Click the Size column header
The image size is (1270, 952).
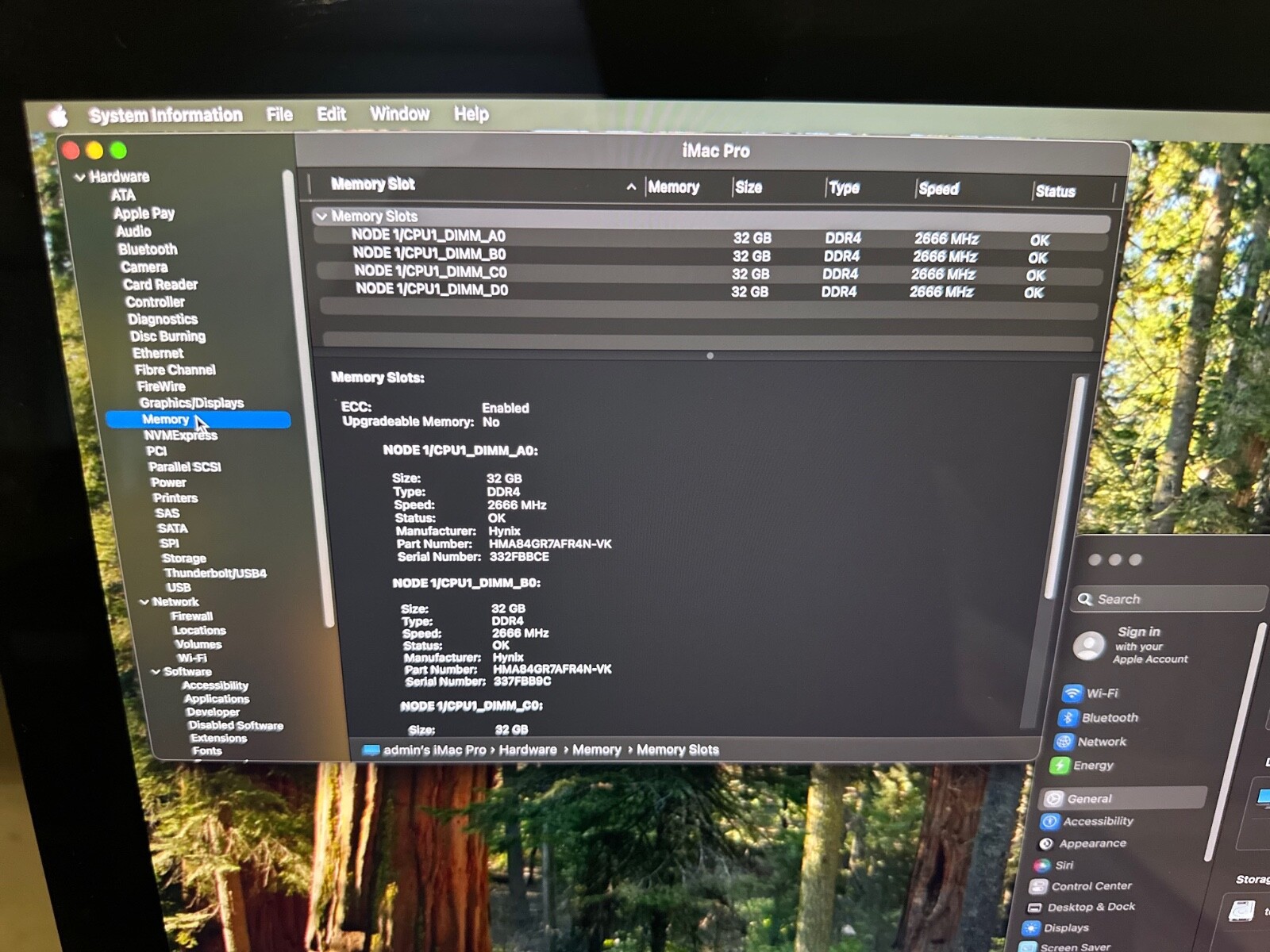point(749,188)
